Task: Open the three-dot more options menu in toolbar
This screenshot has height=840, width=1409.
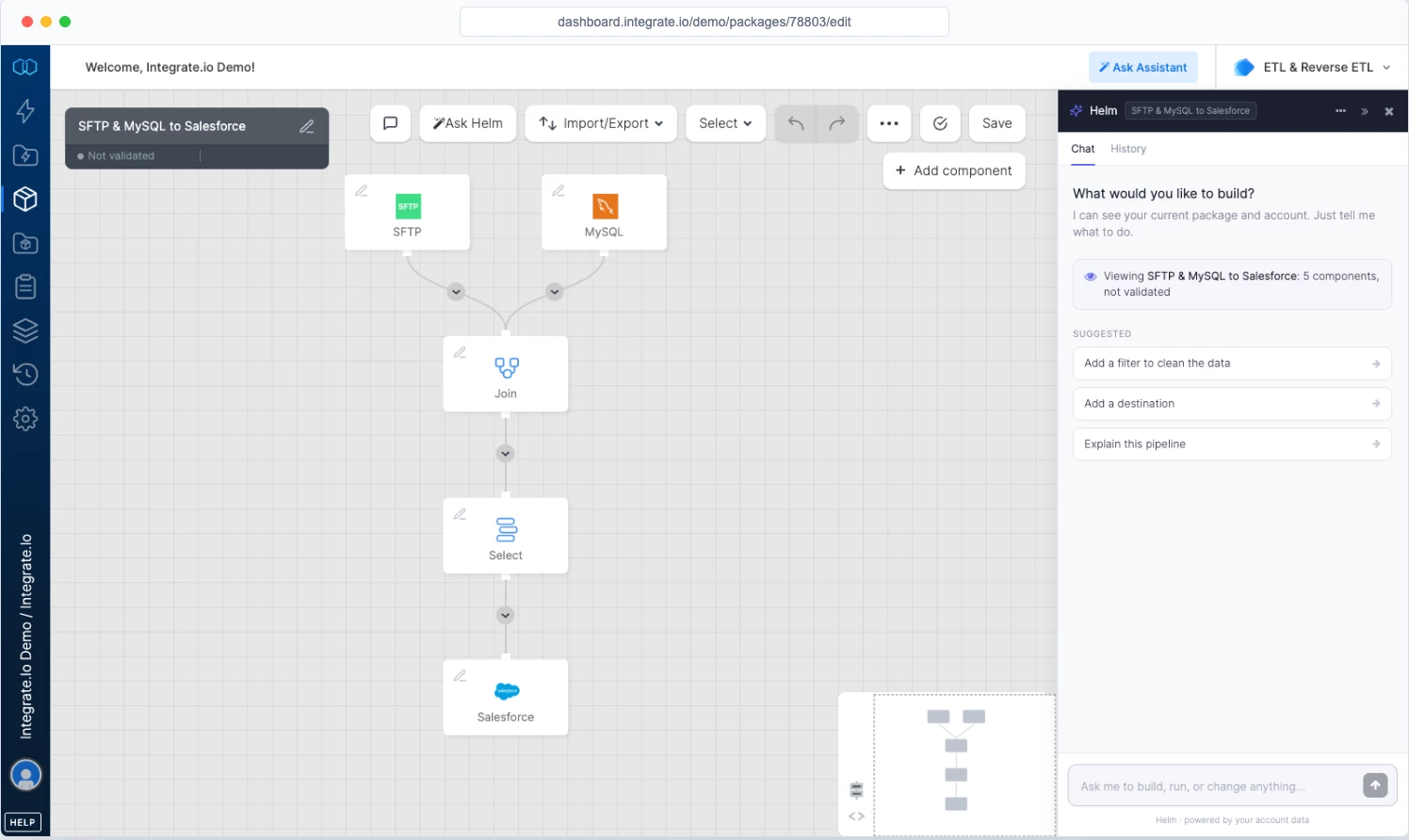Action: 889,123
